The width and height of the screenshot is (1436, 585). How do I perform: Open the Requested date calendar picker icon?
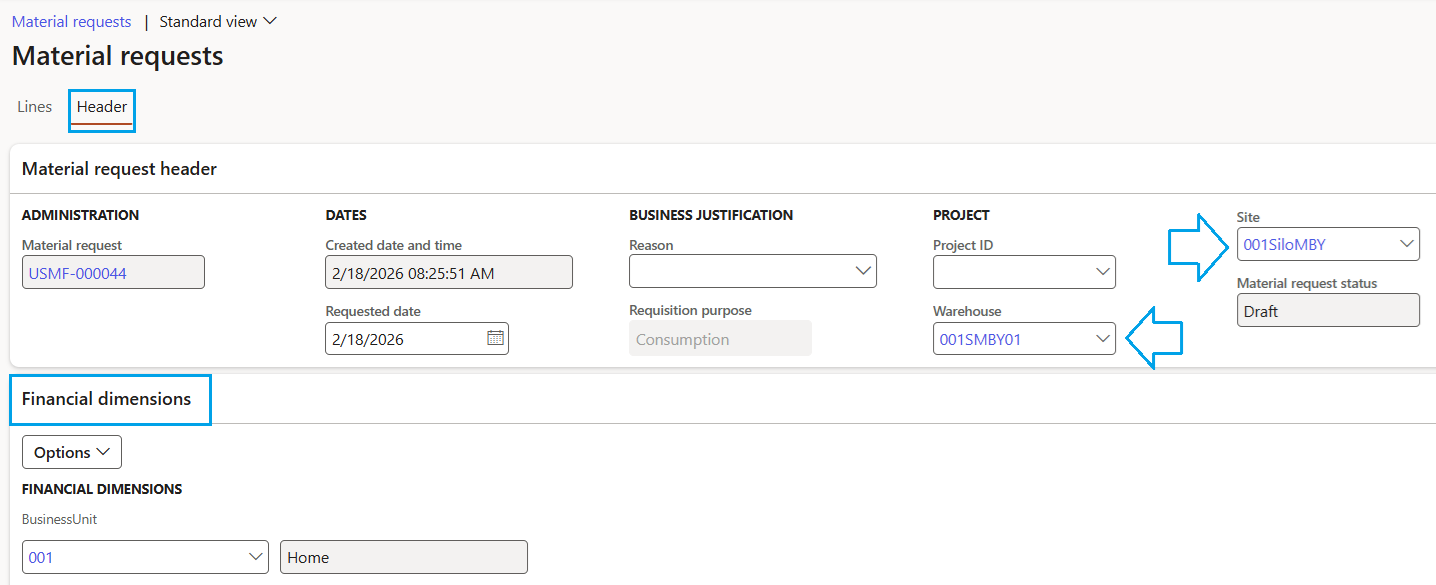coord(495,339)
